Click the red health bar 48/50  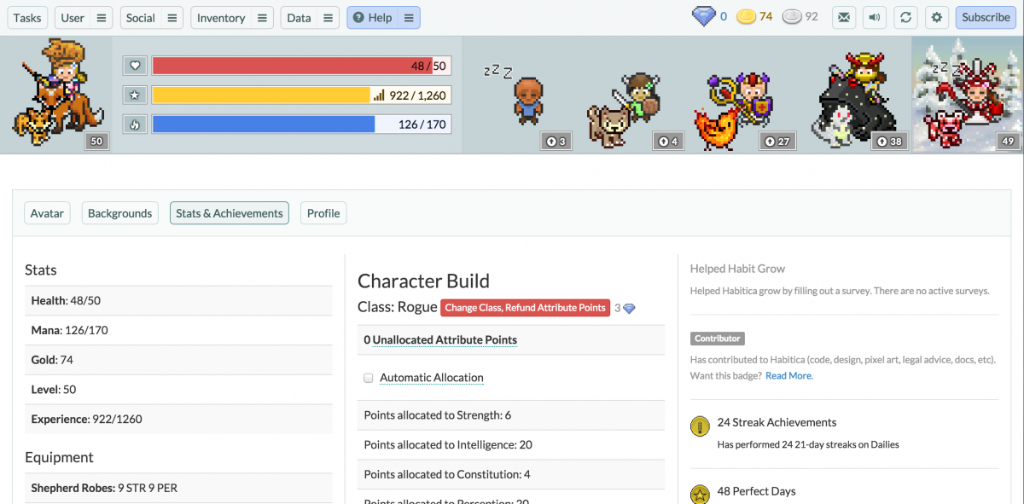click(301, 65)
